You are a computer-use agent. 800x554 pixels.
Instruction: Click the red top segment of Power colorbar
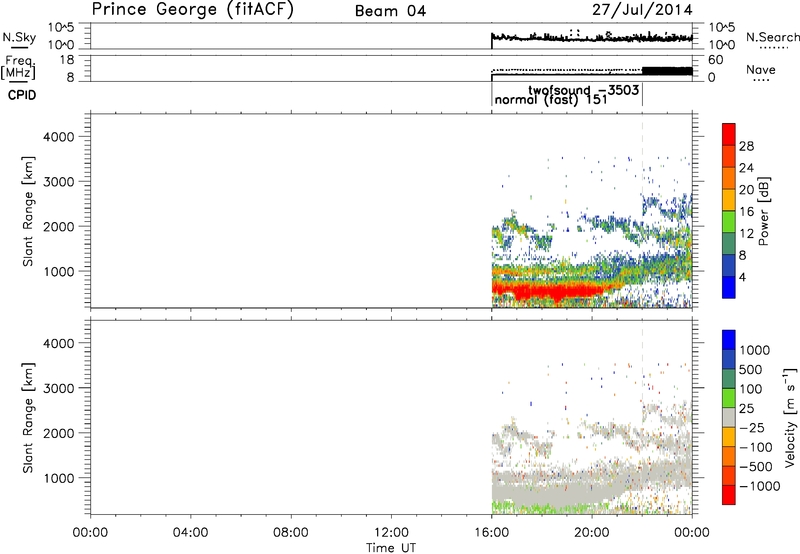(x=729, y=134)
